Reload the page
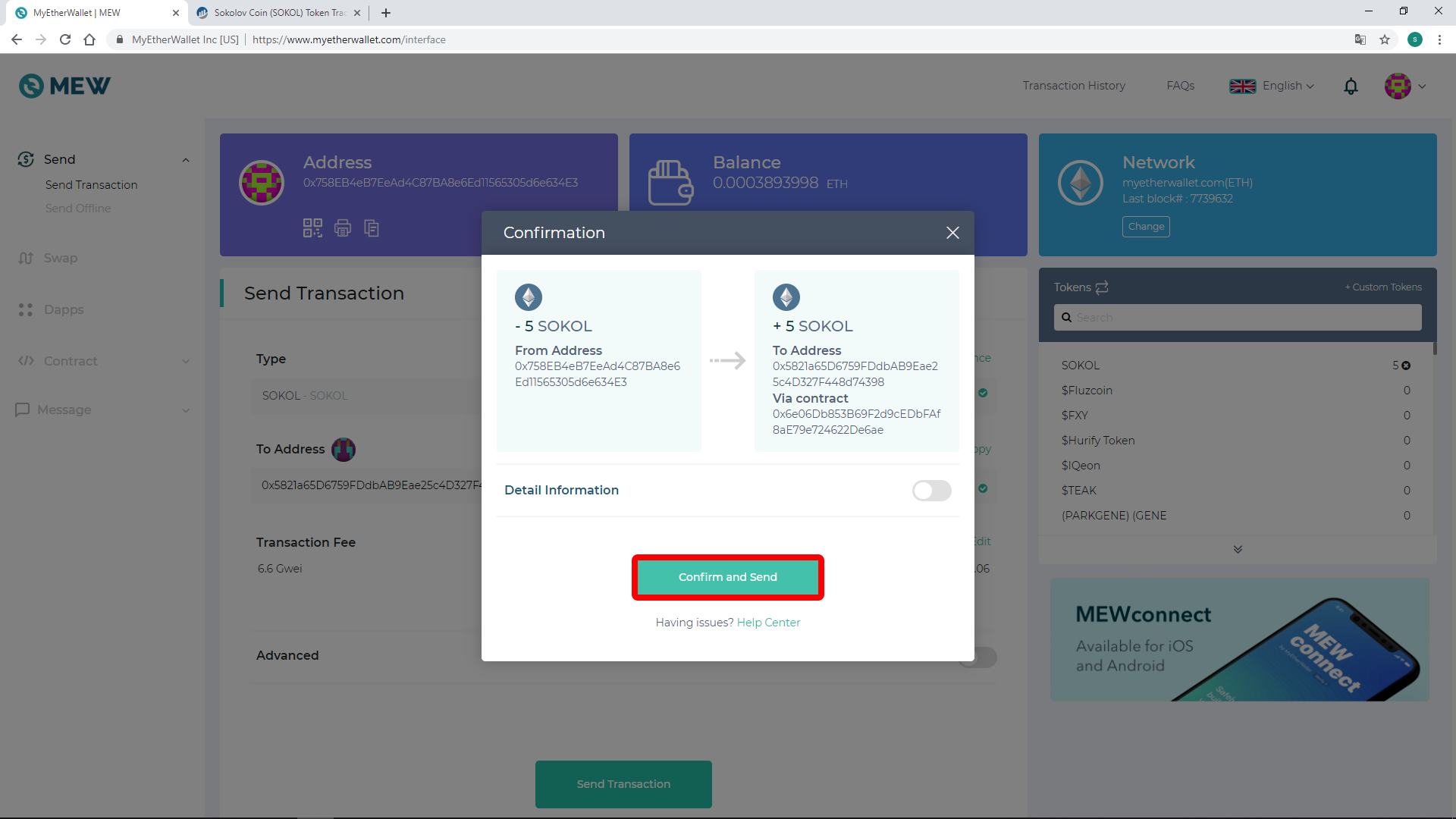The height and width of the screenshot is (819, 1456). 65,39
